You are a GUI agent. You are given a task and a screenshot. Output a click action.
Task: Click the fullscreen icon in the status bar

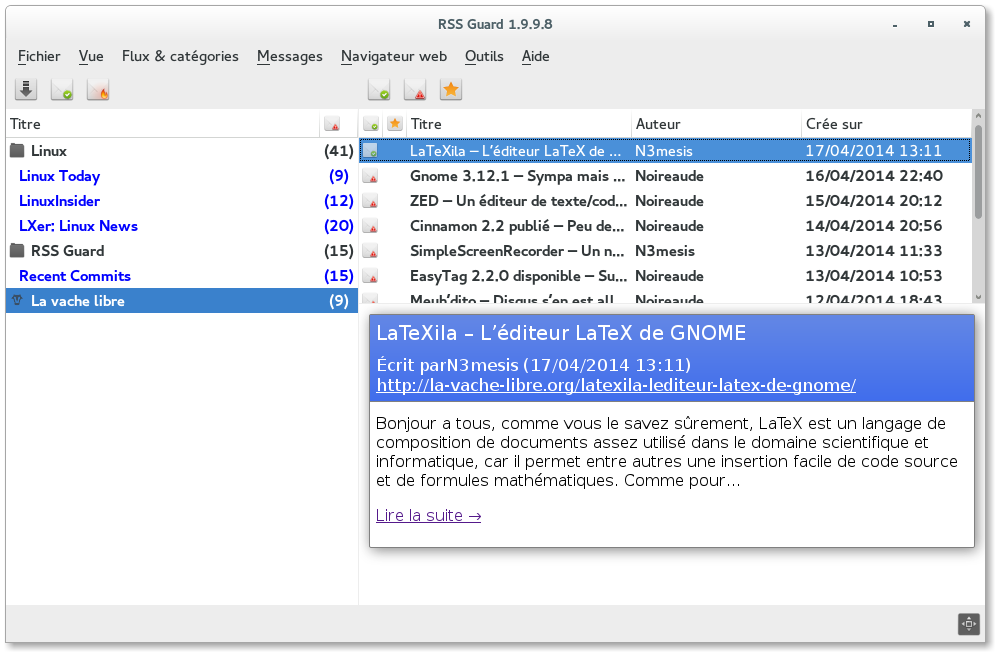click(968, 623)
